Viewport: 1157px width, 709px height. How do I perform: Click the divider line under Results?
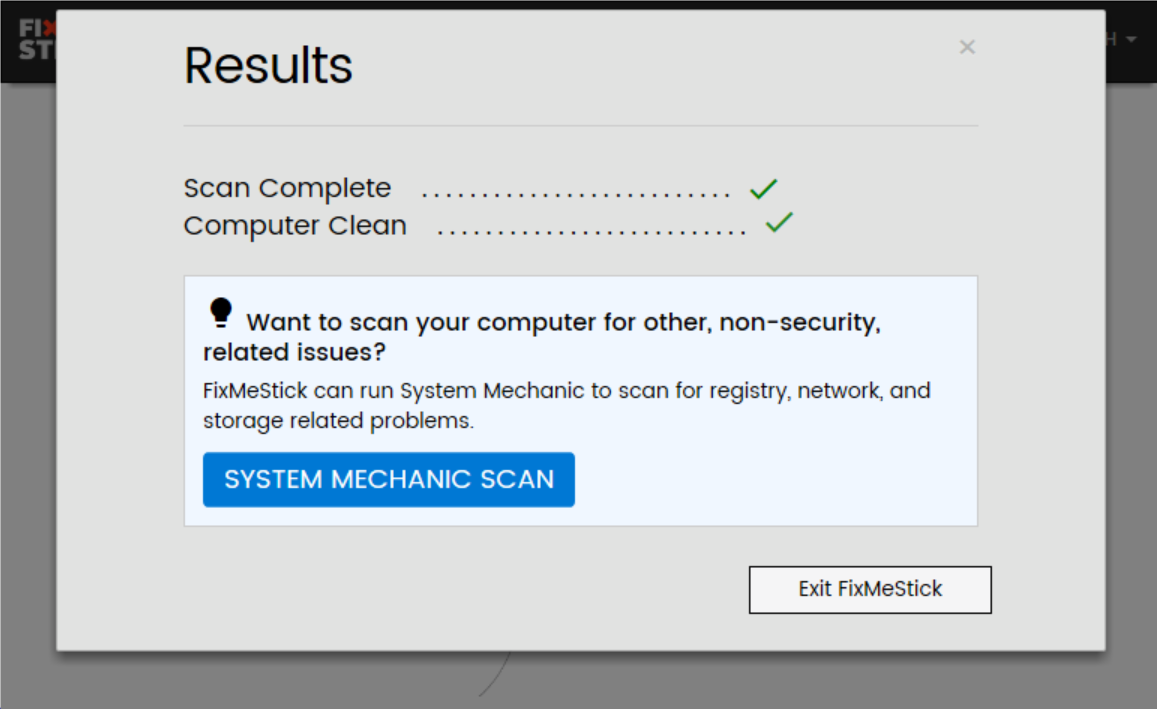[x=580, y=126]
